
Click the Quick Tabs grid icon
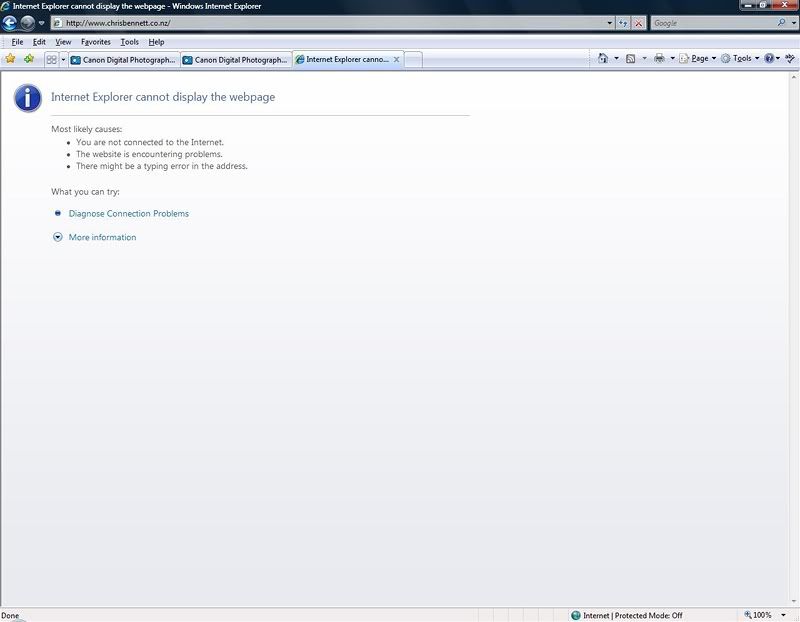51,60
